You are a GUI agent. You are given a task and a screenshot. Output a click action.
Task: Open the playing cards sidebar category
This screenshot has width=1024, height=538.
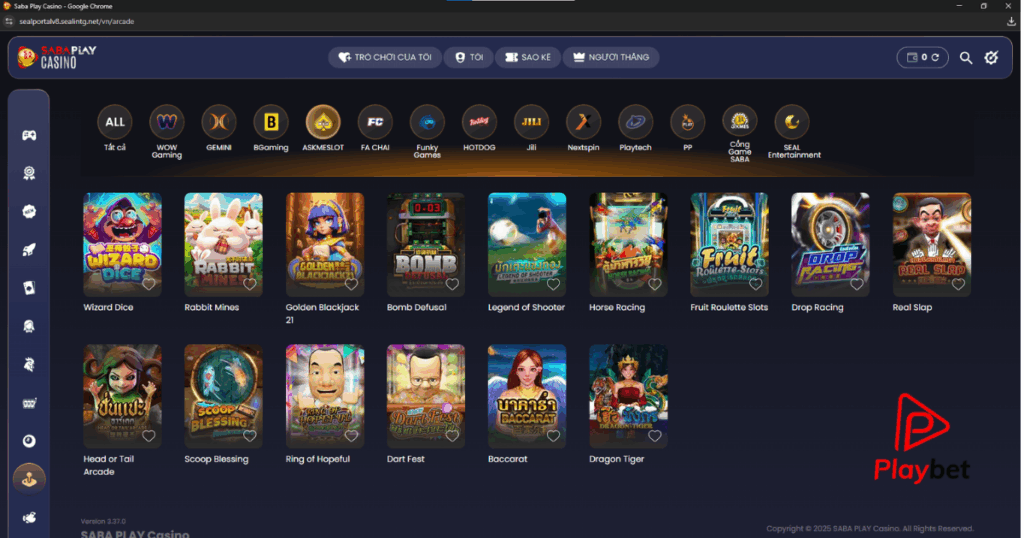tap(29, 288)
